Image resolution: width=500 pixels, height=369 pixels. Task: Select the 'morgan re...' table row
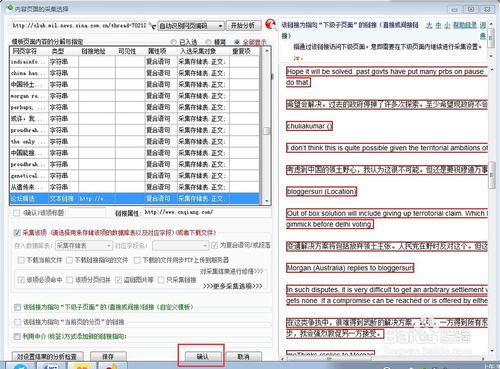pos(135,96)
